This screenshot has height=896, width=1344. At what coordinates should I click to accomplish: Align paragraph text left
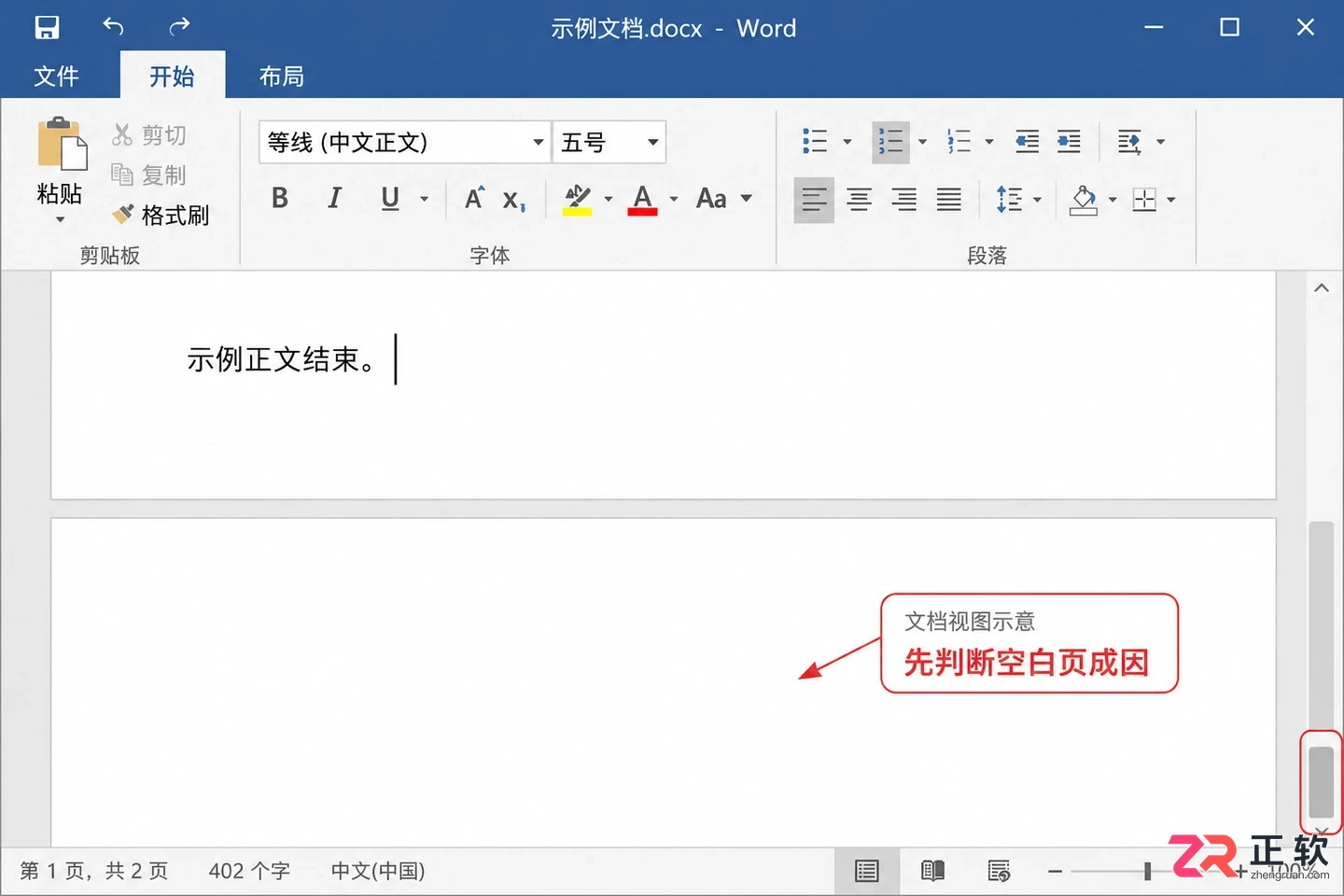pos(814,199)
